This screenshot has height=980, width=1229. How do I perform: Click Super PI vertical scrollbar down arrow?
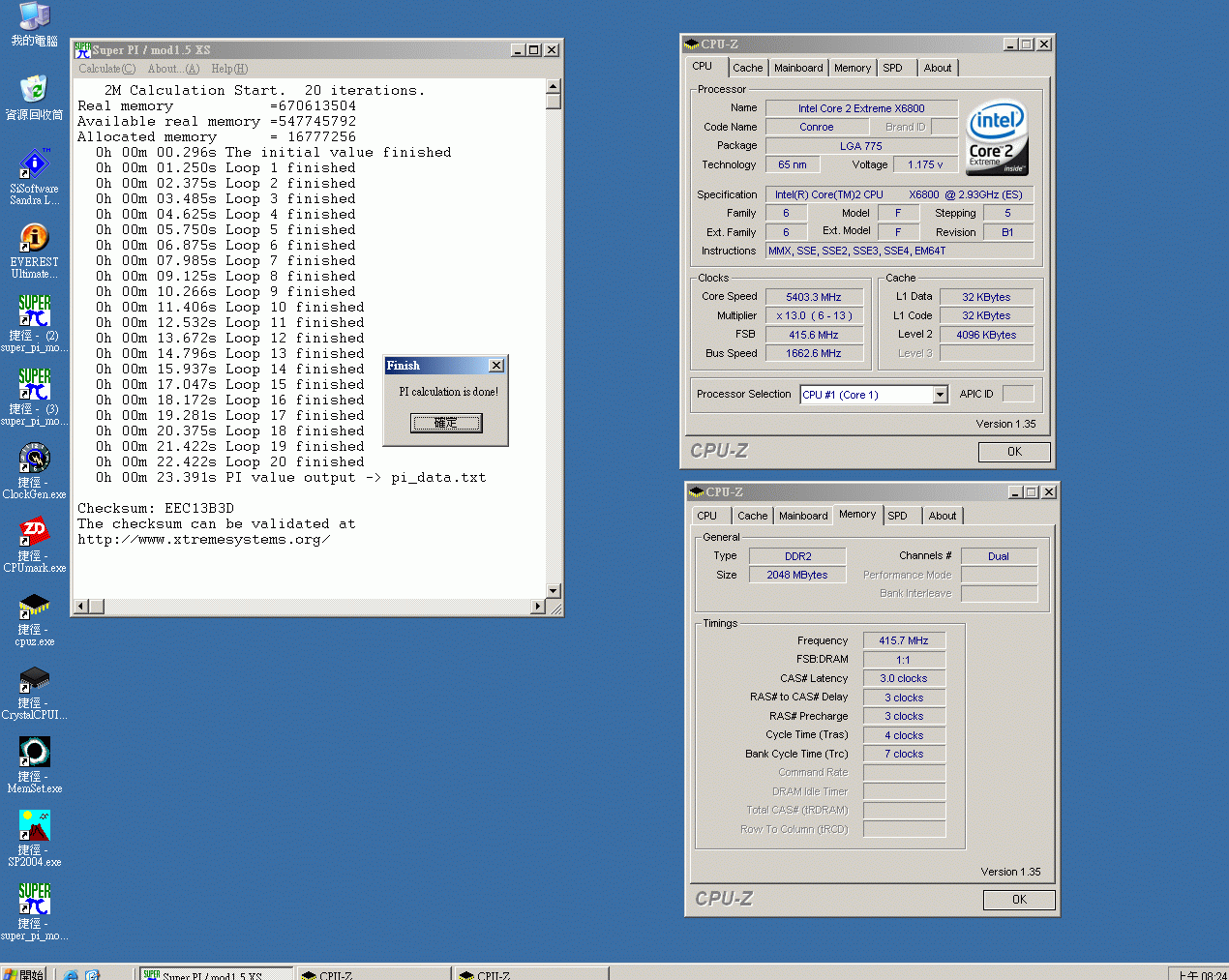click(554, 590)
